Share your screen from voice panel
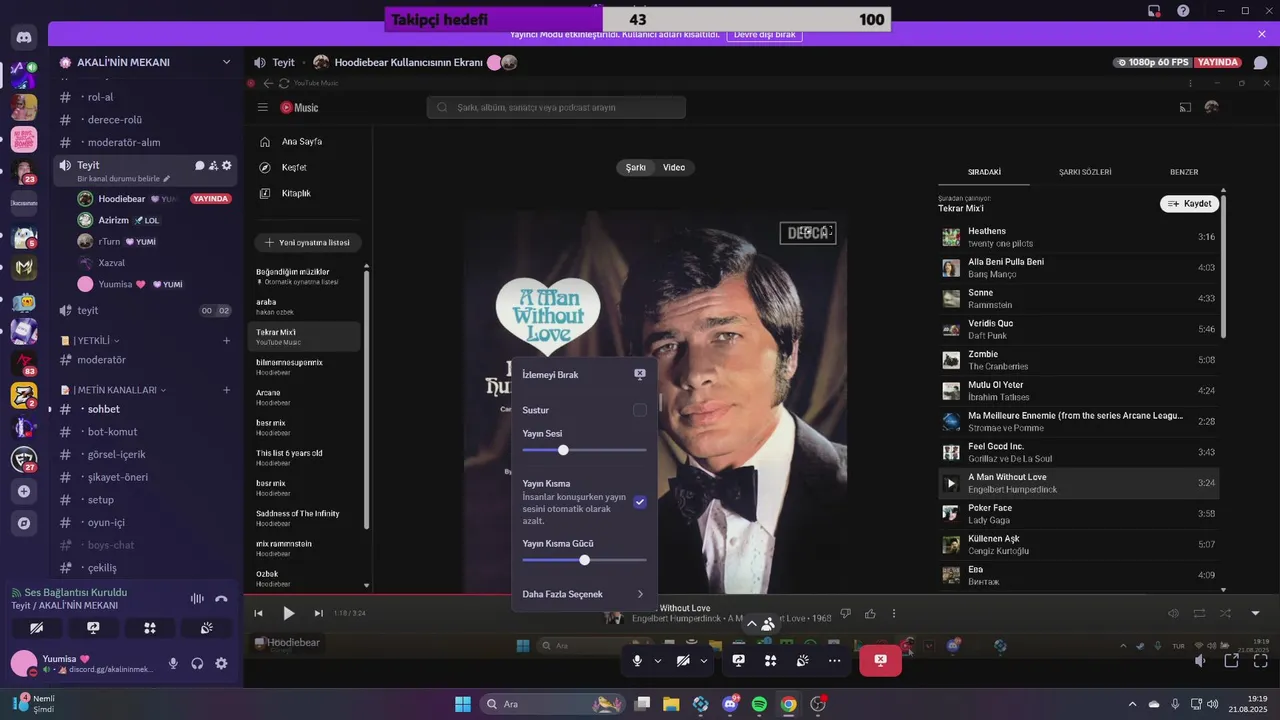1280x720 pixels. (x=93, y=628)
